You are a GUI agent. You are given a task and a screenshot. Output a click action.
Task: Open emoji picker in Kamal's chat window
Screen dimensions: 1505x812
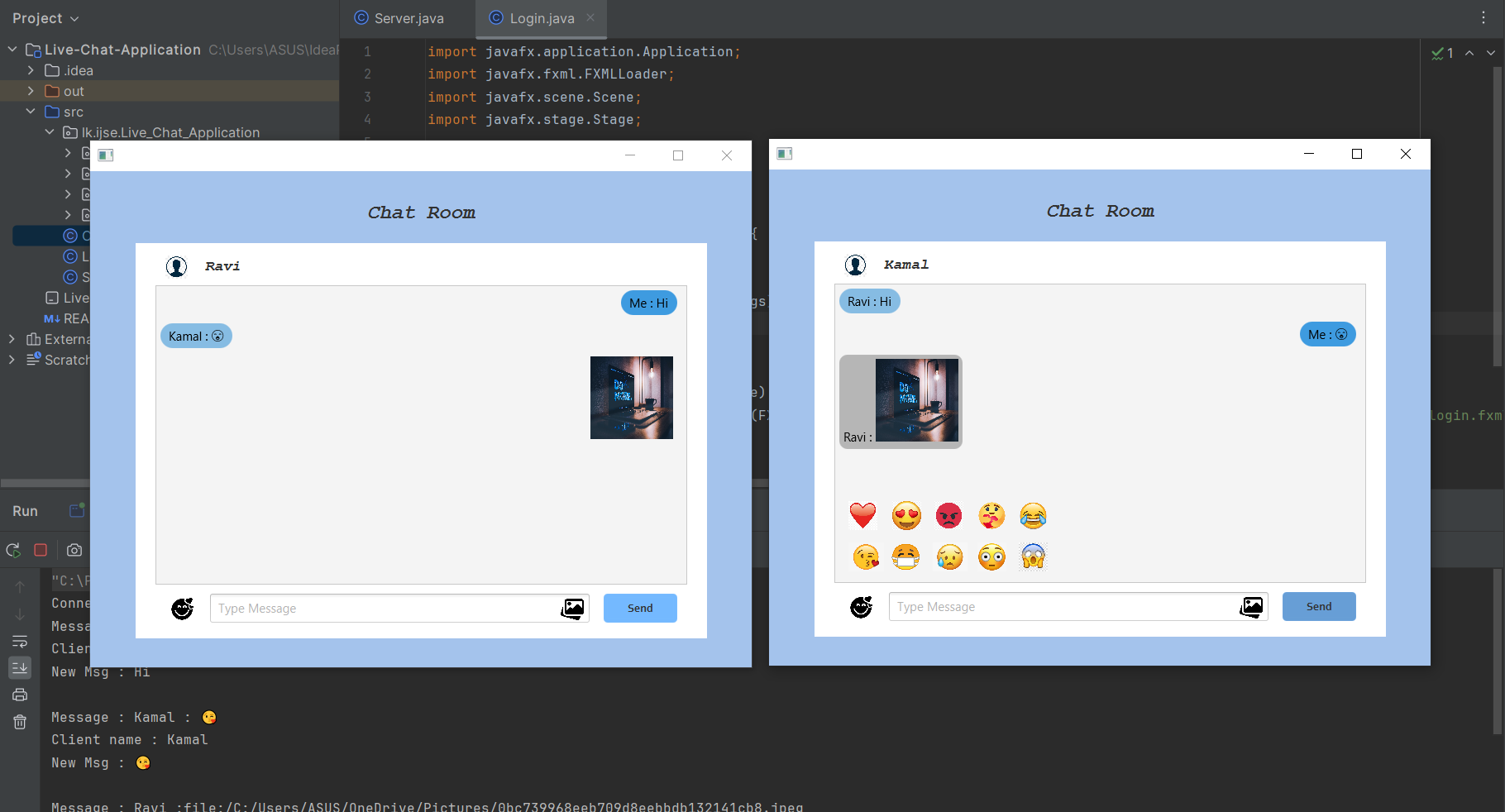[x=861, y=607]
